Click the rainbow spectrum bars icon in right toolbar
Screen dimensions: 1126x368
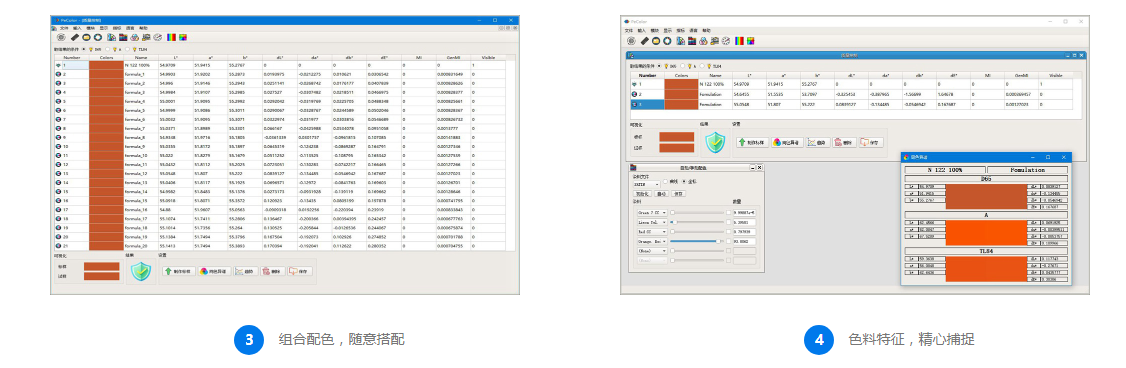pyautogui.click(x=739, y=41)
